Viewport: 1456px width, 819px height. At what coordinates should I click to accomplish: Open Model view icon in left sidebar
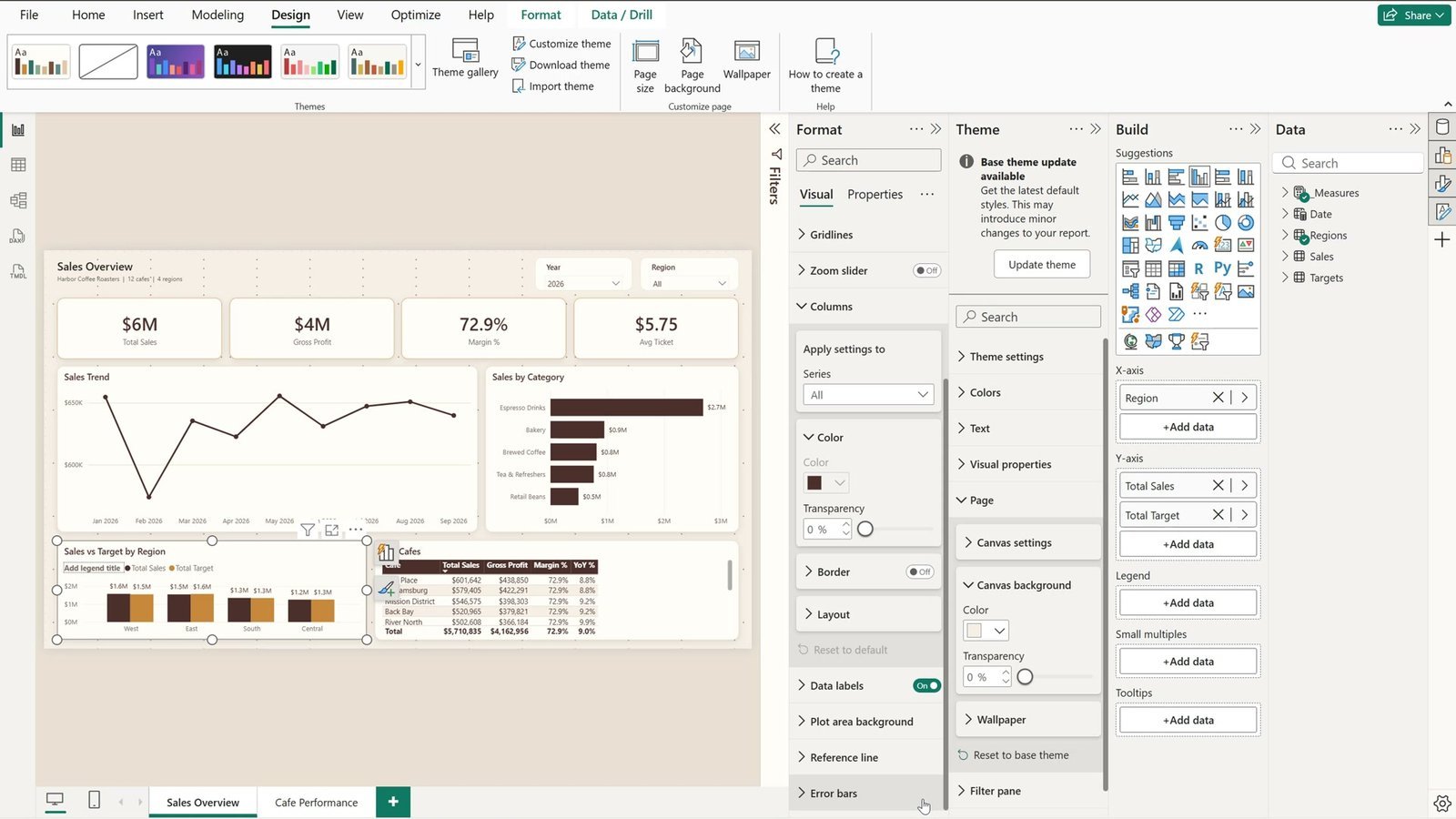pyautogui.click(x=18, y=200)
